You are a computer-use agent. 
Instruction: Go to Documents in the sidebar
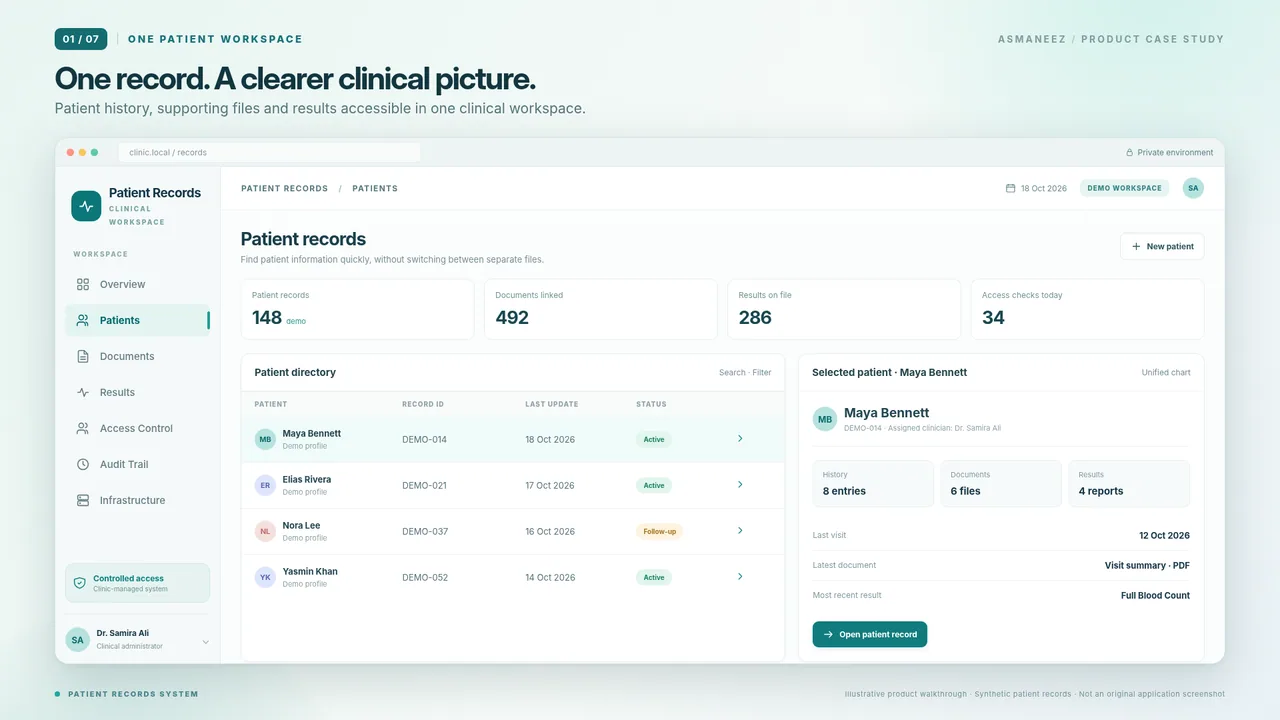(138, 356)
